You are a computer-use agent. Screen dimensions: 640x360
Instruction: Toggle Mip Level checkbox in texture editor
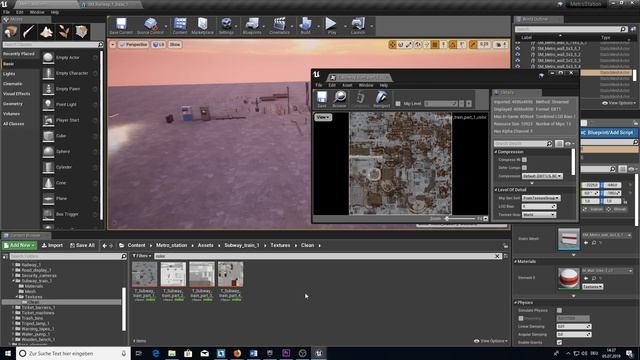398,104
